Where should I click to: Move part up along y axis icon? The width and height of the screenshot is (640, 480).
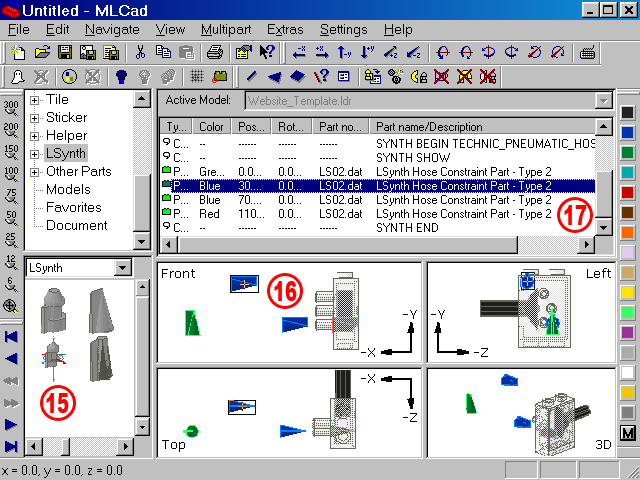tap(344, 53)
